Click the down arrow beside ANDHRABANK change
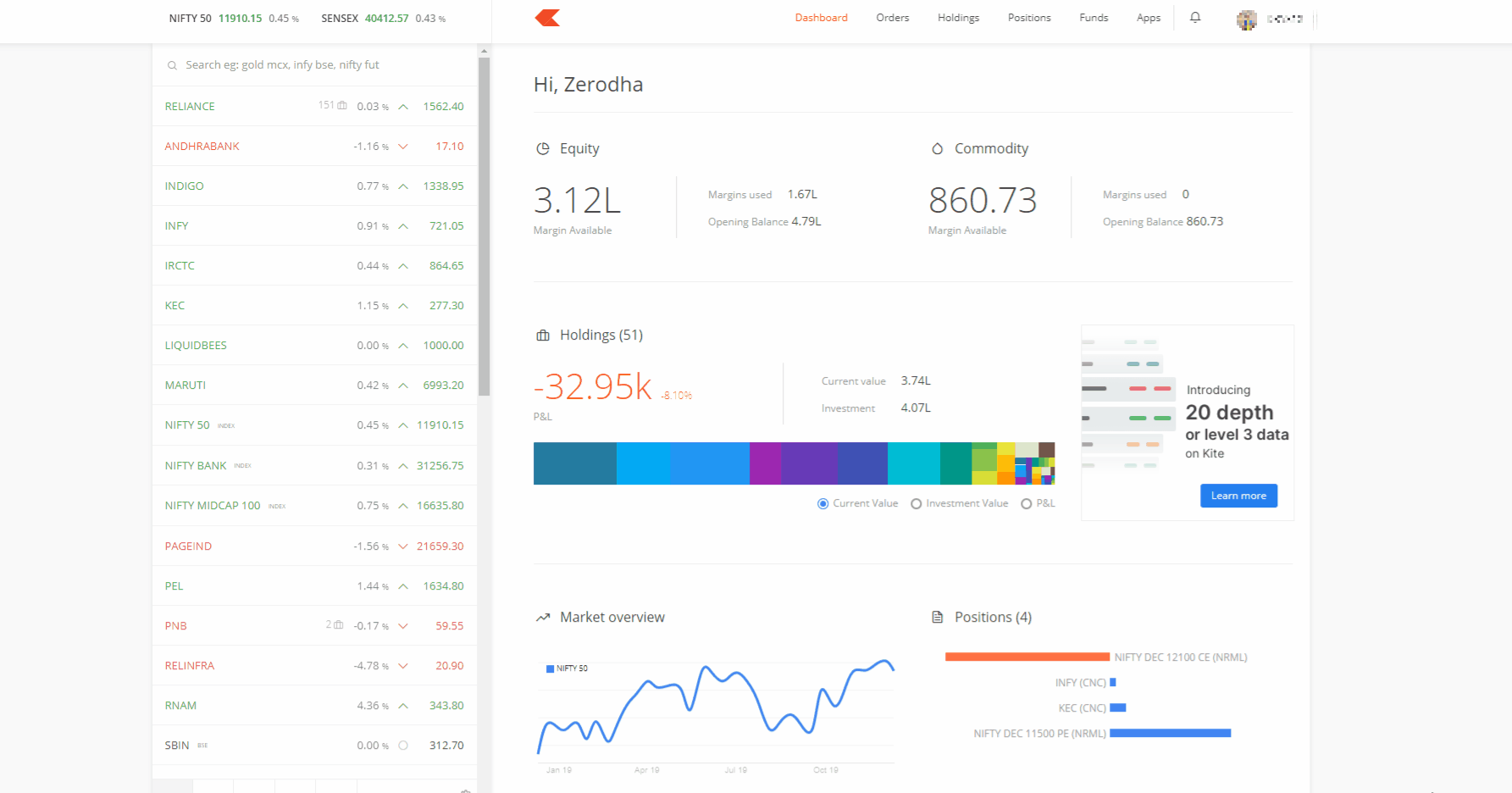Image resolution: width=1512 pixels, height=793 pixels. coord(403,147)
